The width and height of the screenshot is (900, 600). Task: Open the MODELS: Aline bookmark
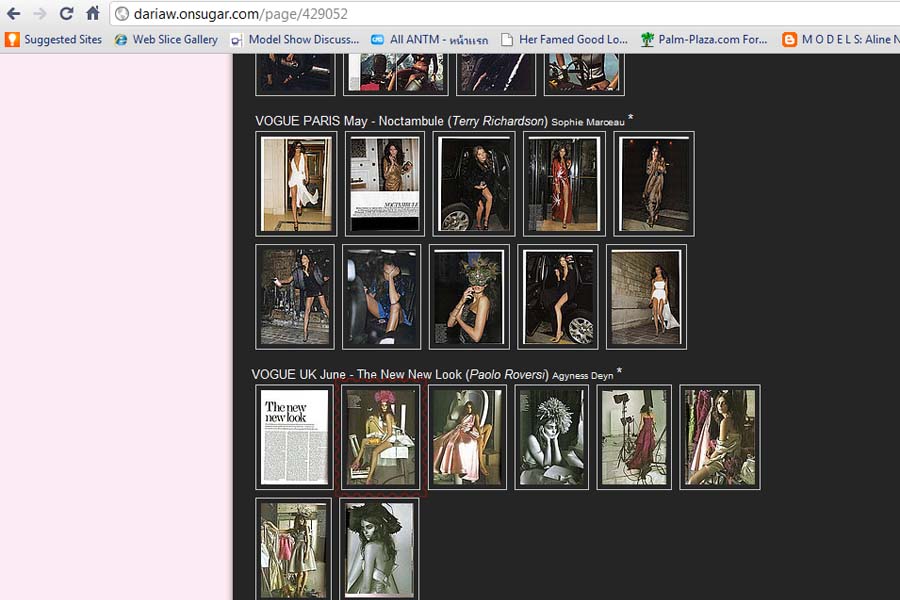pos(841,40)
